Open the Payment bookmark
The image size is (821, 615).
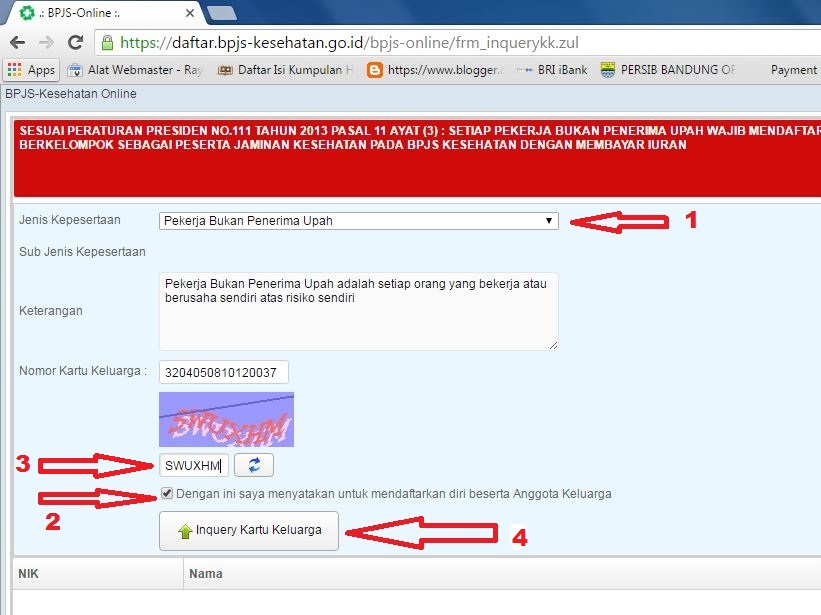794,70
